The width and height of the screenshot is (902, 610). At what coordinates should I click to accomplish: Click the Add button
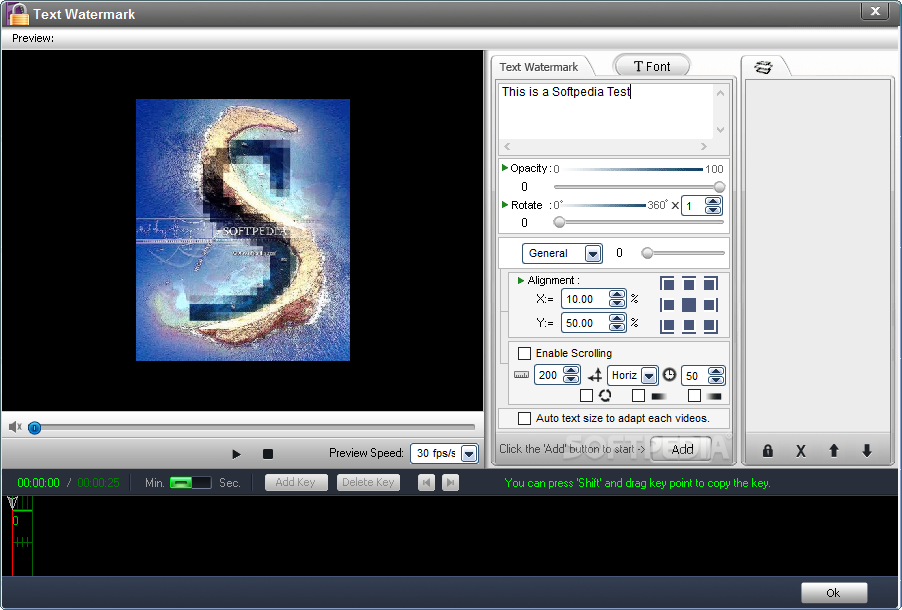tap(682, 449)
